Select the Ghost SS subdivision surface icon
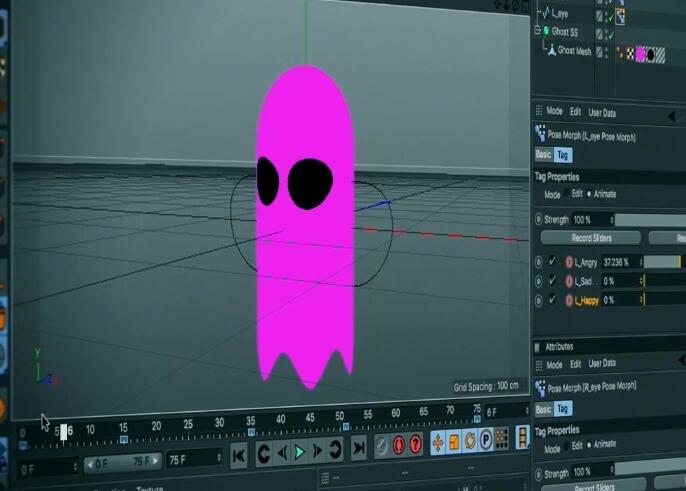686x491 pixels. pyautogui.click(x=546, y=31)
